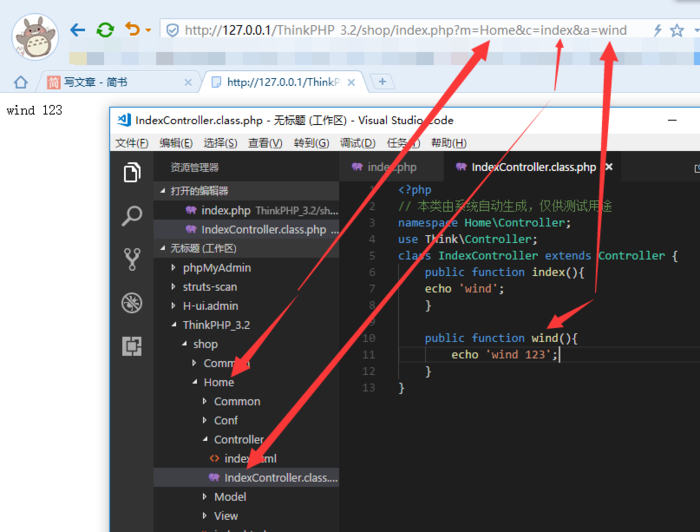The width and height of the screenshot is (700, 532).
Task: Minimize the Visual Studio Code window
Action: coord(672,120)
